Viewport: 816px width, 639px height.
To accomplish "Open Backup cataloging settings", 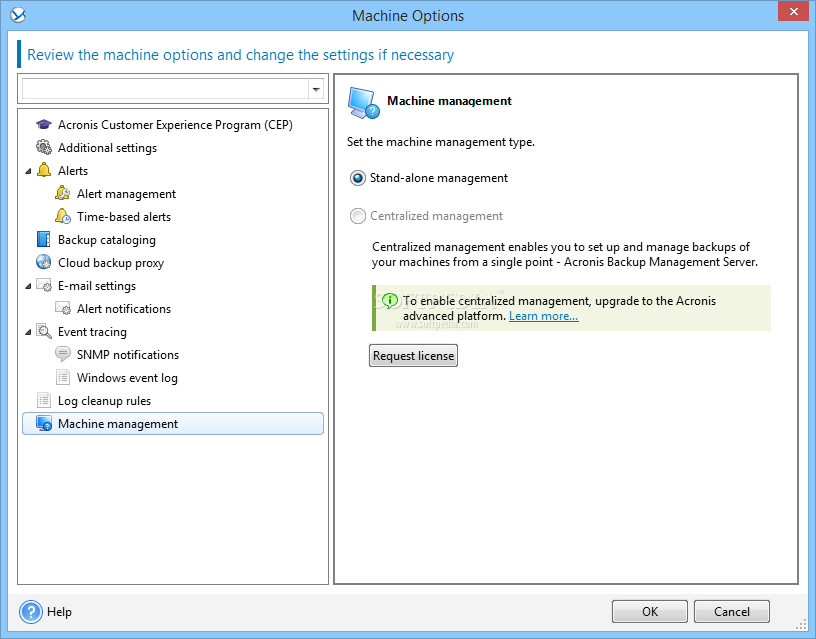I will coord(107,240).
